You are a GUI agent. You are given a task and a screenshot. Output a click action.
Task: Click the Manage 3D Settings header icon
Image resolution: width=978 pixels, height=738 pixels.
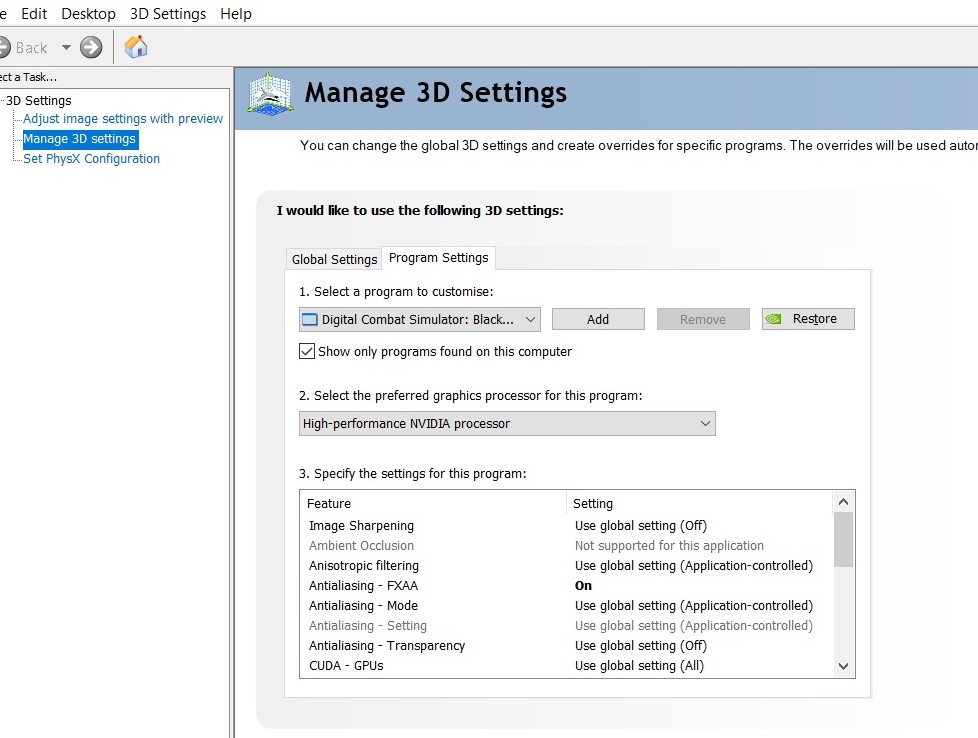(x=270, y=94)
